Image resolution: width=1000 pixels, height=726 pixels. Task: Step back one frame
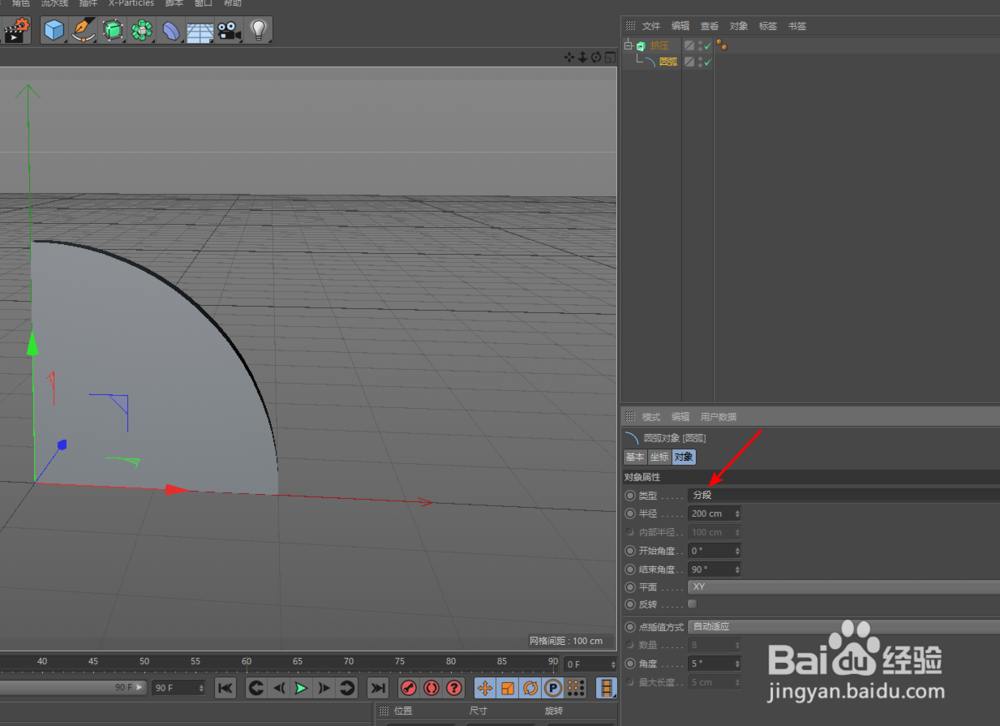click(279, 688)
